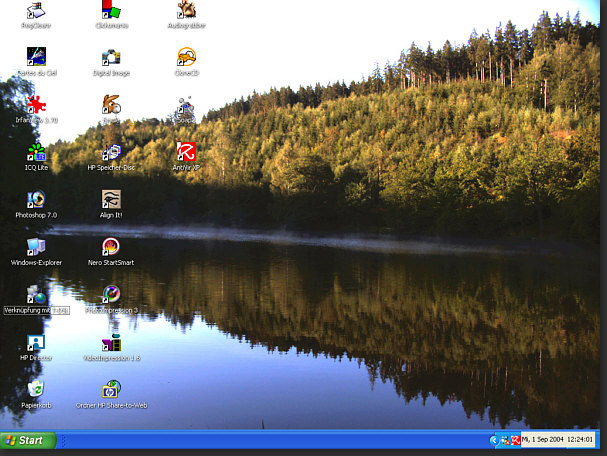Click the IrfanView red splat icon
Viewport: 607px width, 456px height.
36,104
